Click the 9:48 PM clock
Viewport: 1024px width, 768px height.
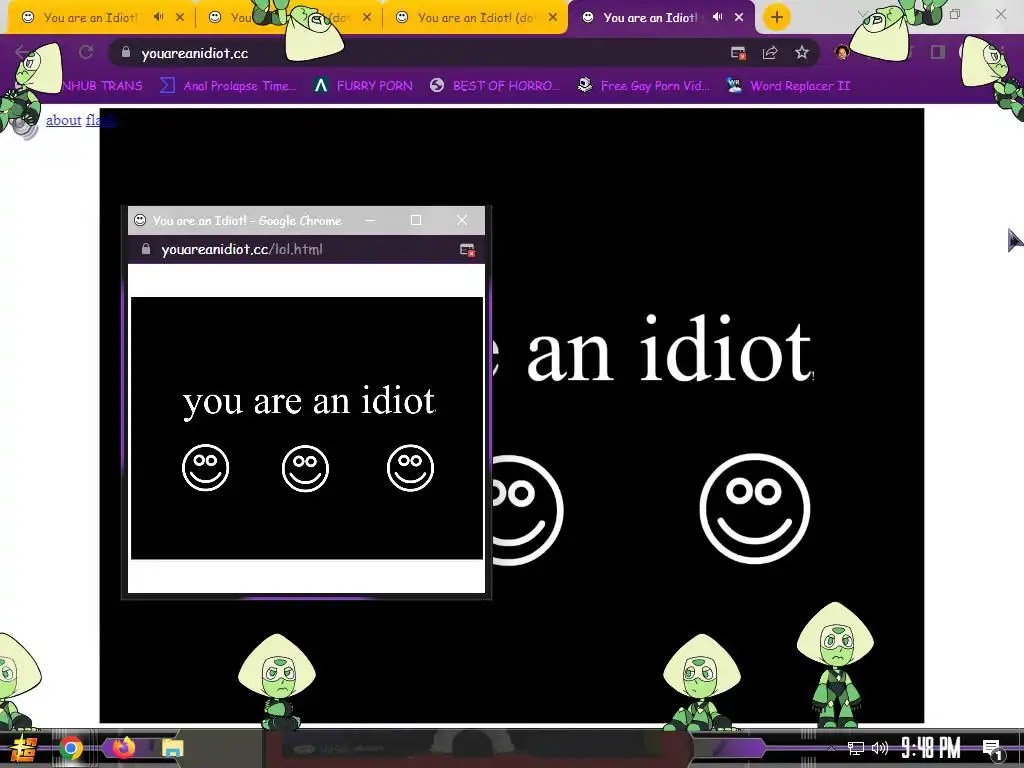[931, 748]
